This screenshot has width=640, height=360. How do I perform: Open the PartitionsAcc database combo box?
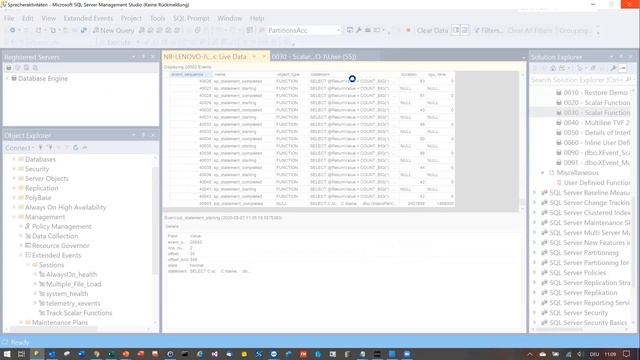pyautogui.click(x=304, y=30)
